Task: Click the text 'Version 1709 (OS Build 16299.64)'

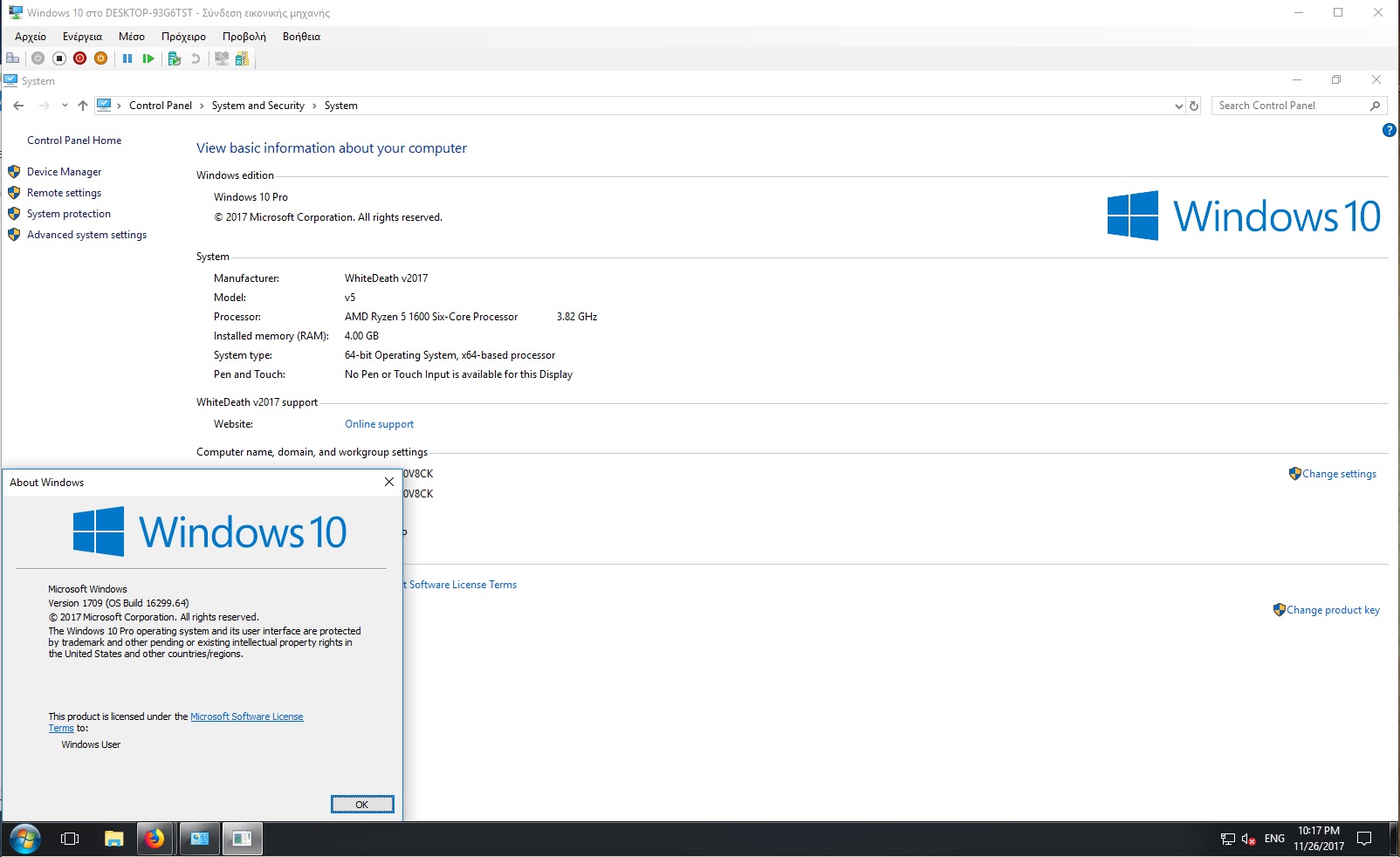Action: click(x=119, y=603)
